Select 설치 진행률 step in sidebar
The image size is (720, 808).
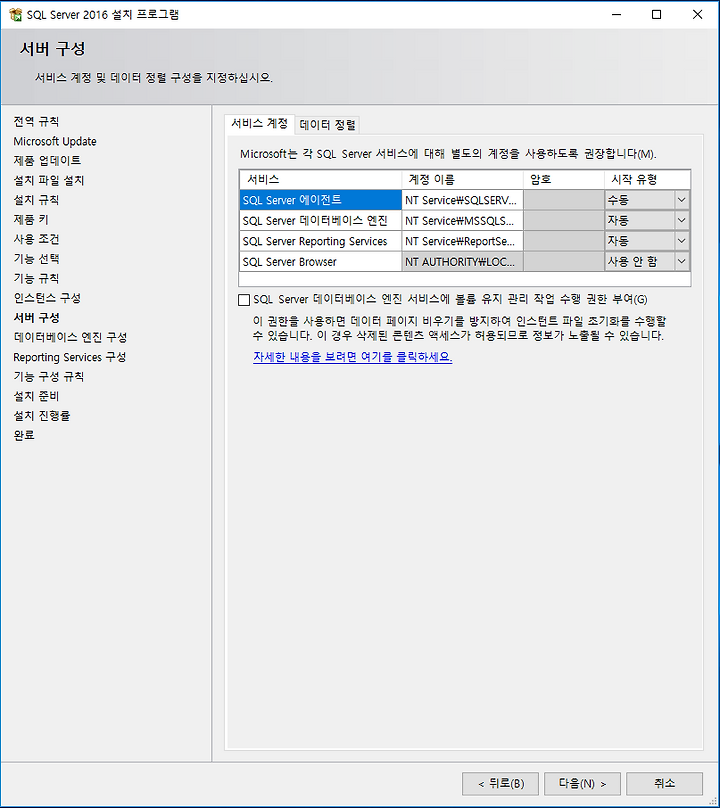pyautogui.click(x=42, y=416)
